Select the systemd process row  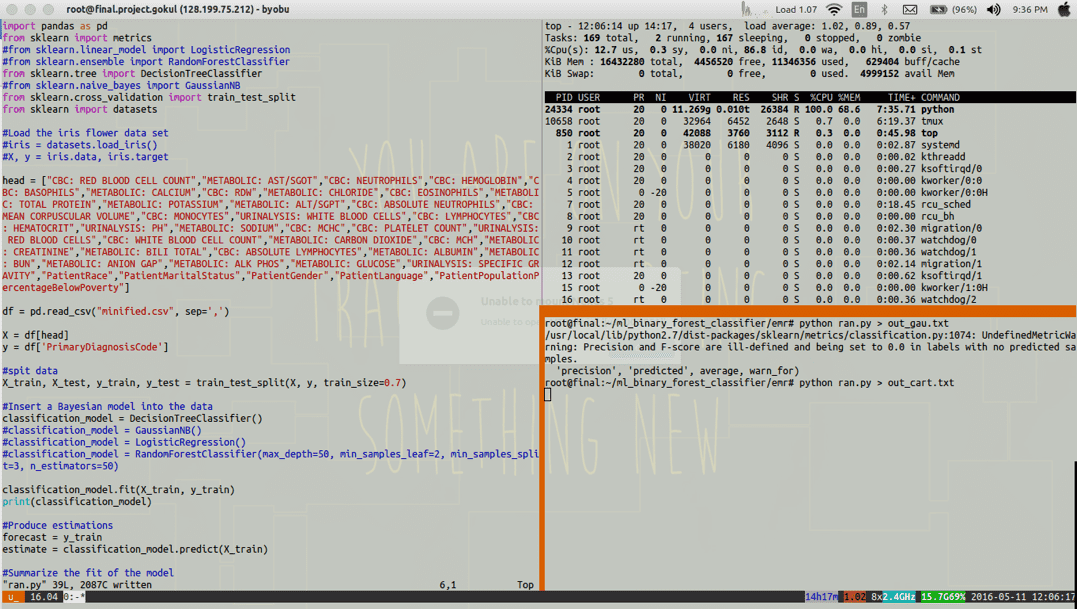point(810,145)
